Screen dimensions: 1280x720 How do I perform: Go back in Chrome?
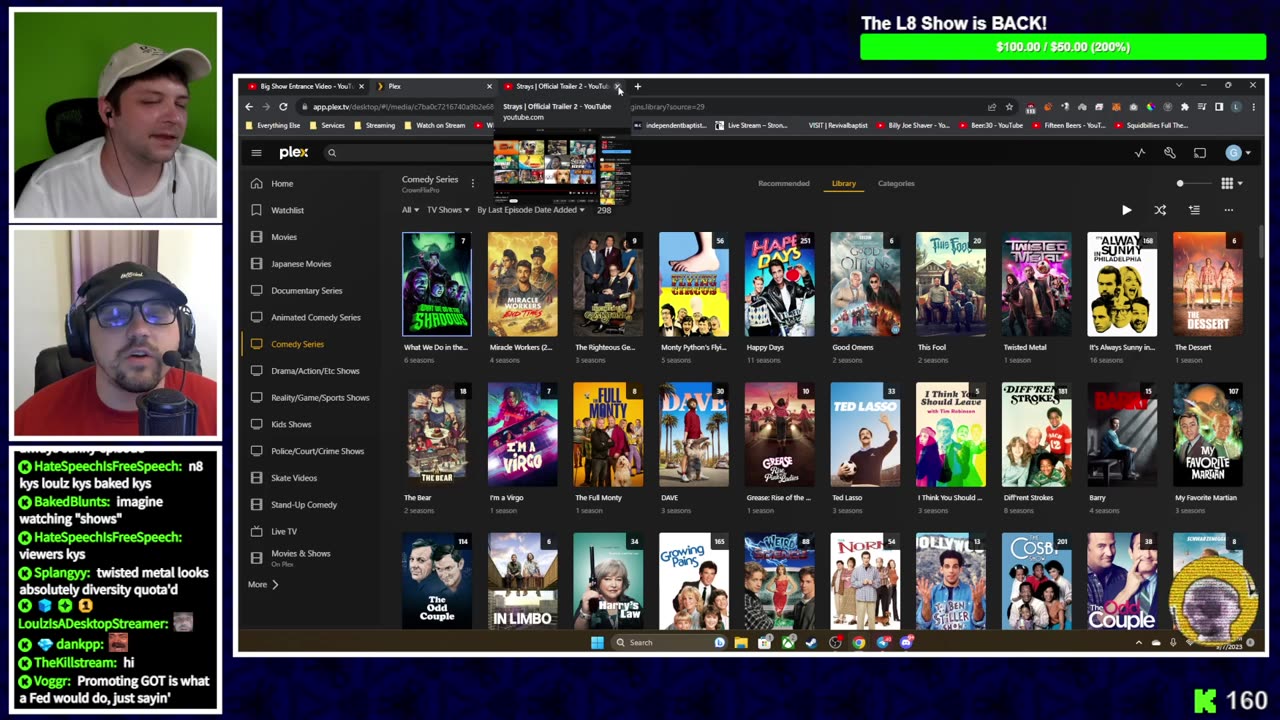click(249, 107)
